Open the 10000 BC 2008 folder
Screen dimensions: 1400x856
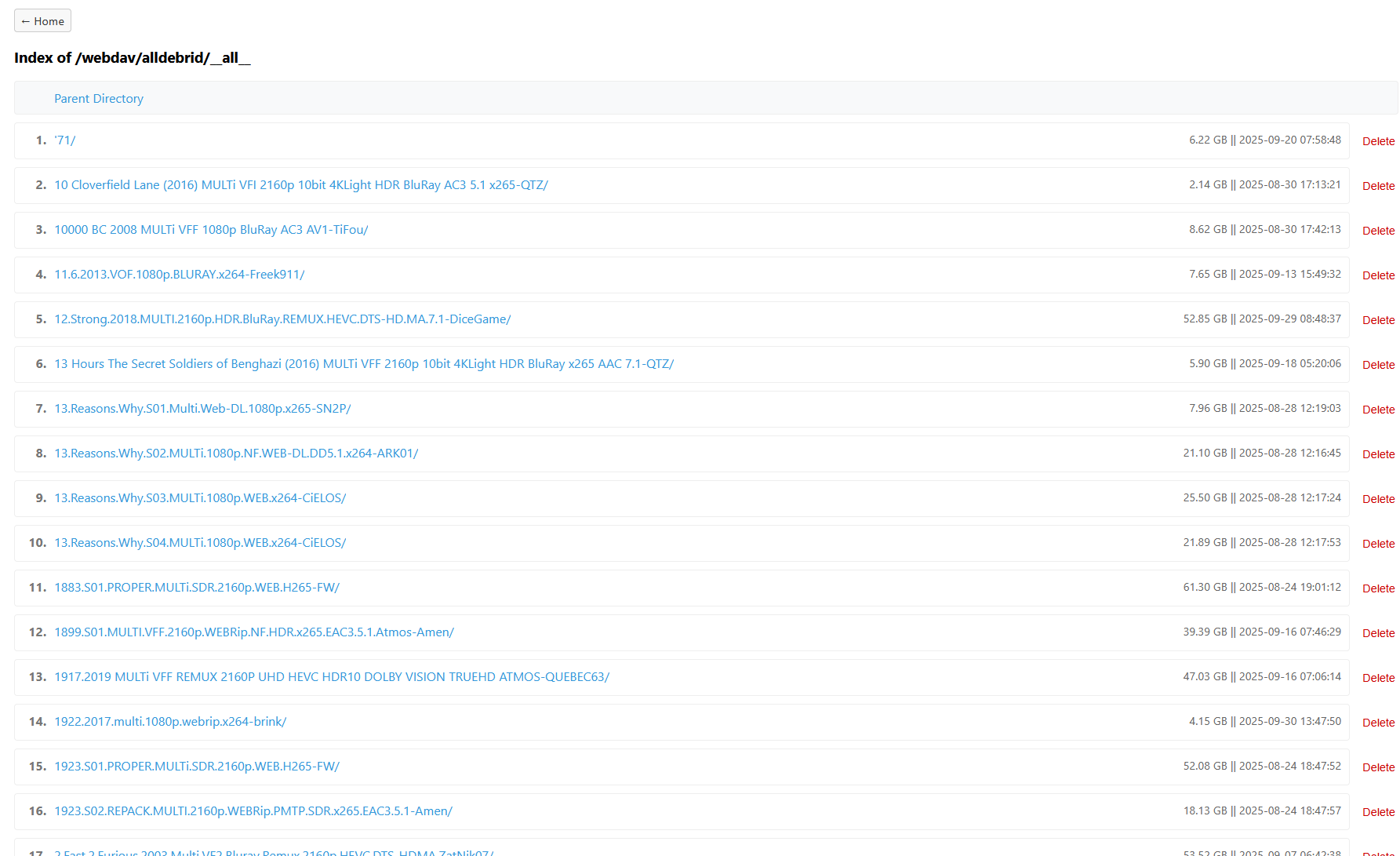(211, 230)
